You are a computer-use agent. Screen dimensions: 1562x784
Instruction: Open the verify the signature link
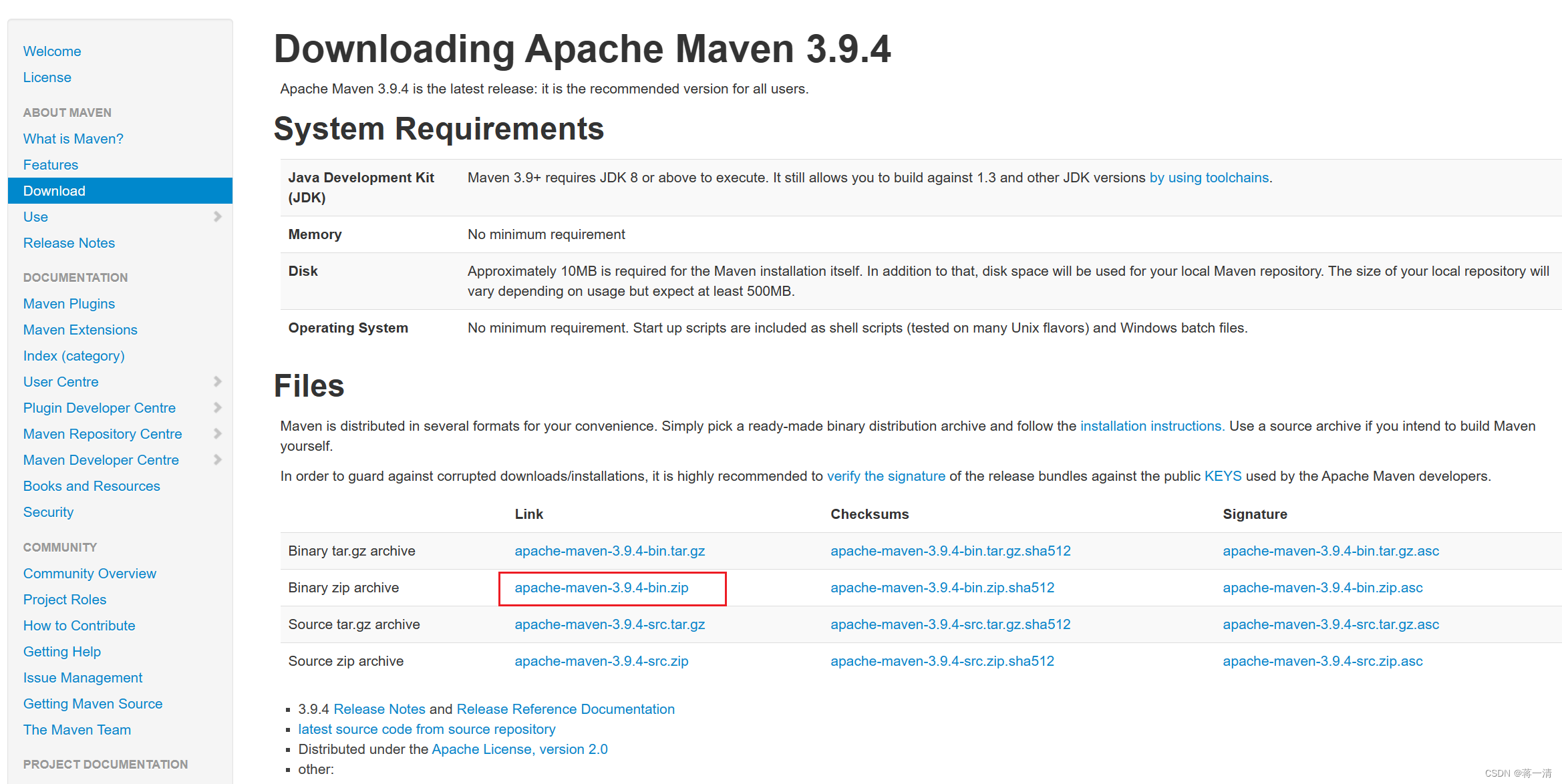(886, 475)
